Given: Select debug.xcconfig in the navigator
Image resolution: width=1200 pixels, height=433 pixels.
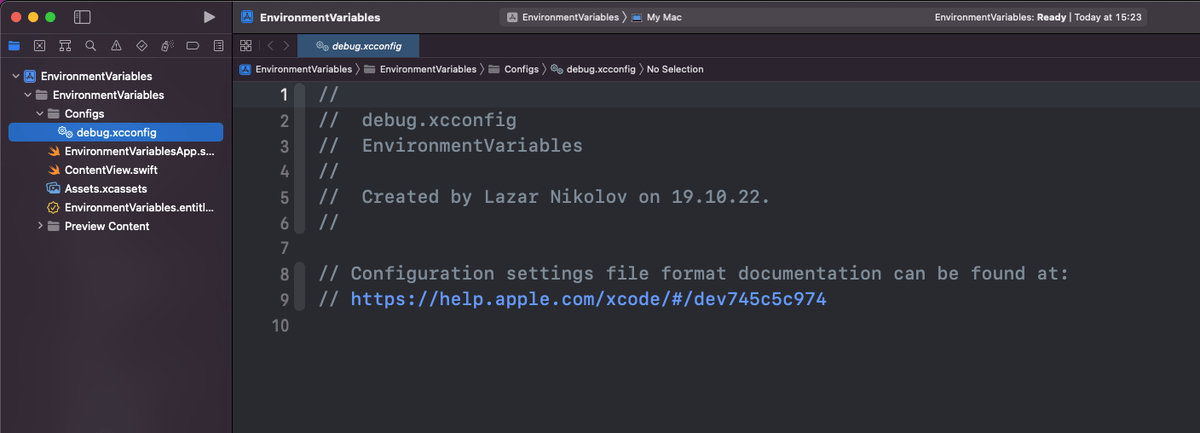Looking at the screenshot, I should [x=116, y=132].
